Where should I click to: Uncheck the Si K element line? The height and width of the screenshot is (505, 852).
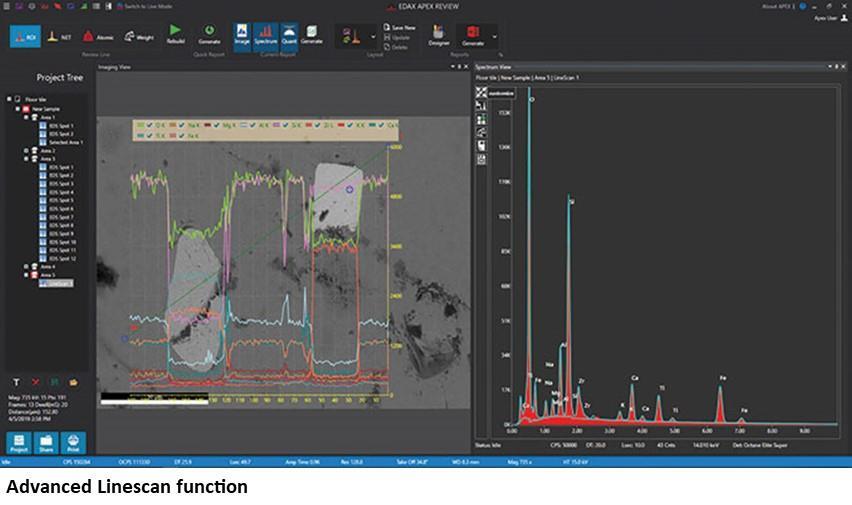pyautogui.click(x=284, y=125)
